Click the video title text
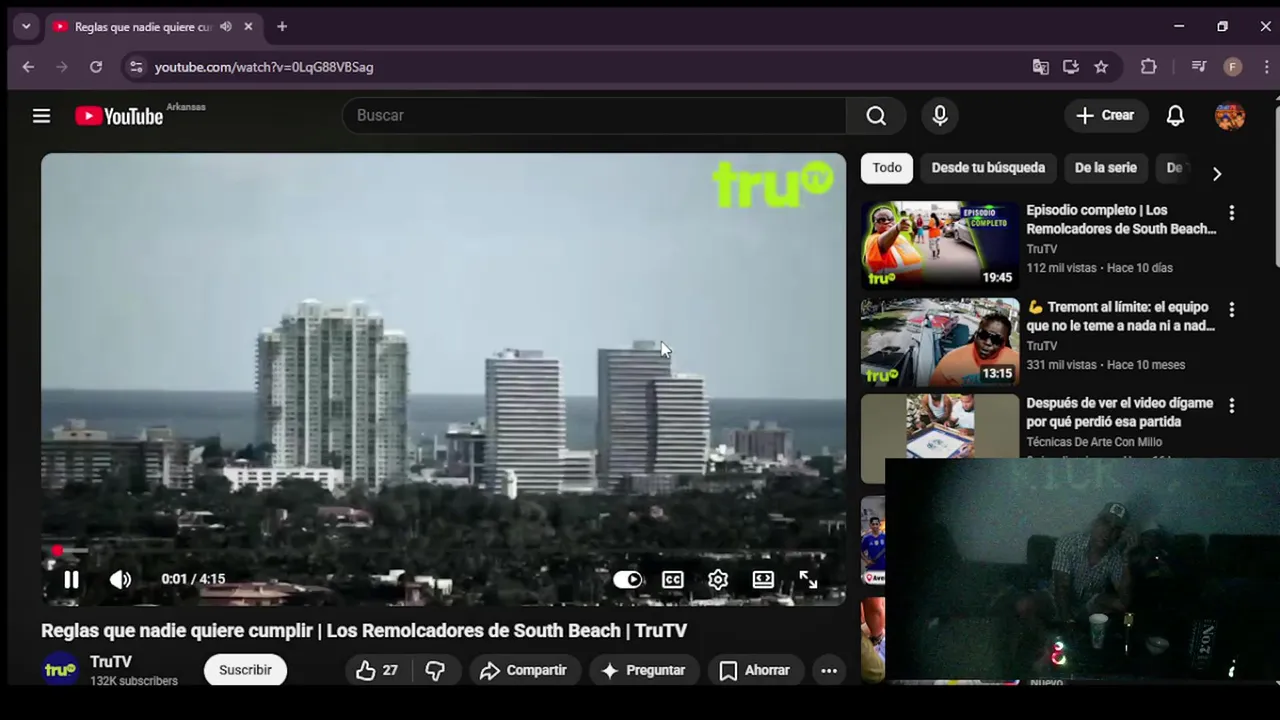Image resolution: width=1280 pixels, height=720 pixels. click(x=364, y=630)
